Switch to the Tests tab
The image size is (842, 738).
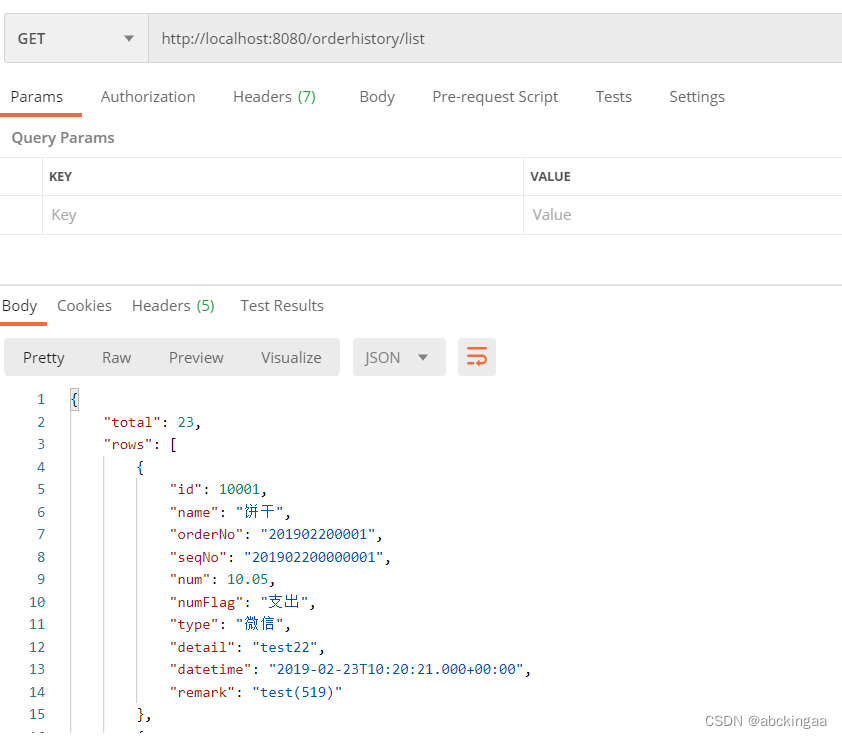(613, 97)
